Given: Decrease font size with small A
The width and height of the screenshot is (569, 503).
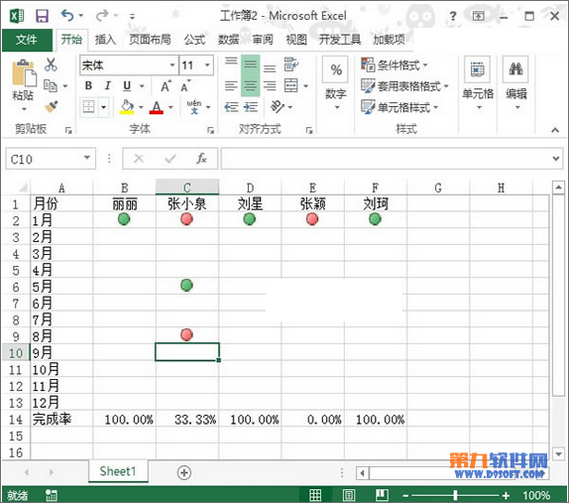Looking at the screenshot, I should click(185, 86).
